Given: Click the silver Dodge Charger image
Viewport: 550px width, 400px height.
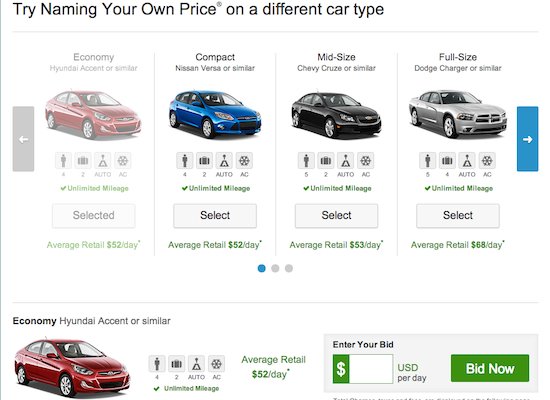Looking at the screenshot, I should (458, 114).
